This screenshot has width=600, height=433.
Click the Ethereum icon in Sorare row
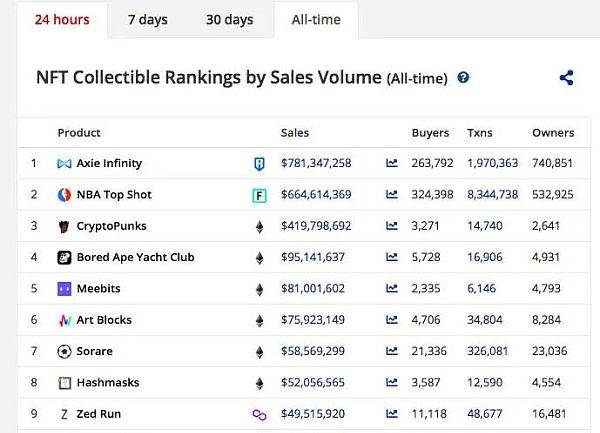(259, 352)
